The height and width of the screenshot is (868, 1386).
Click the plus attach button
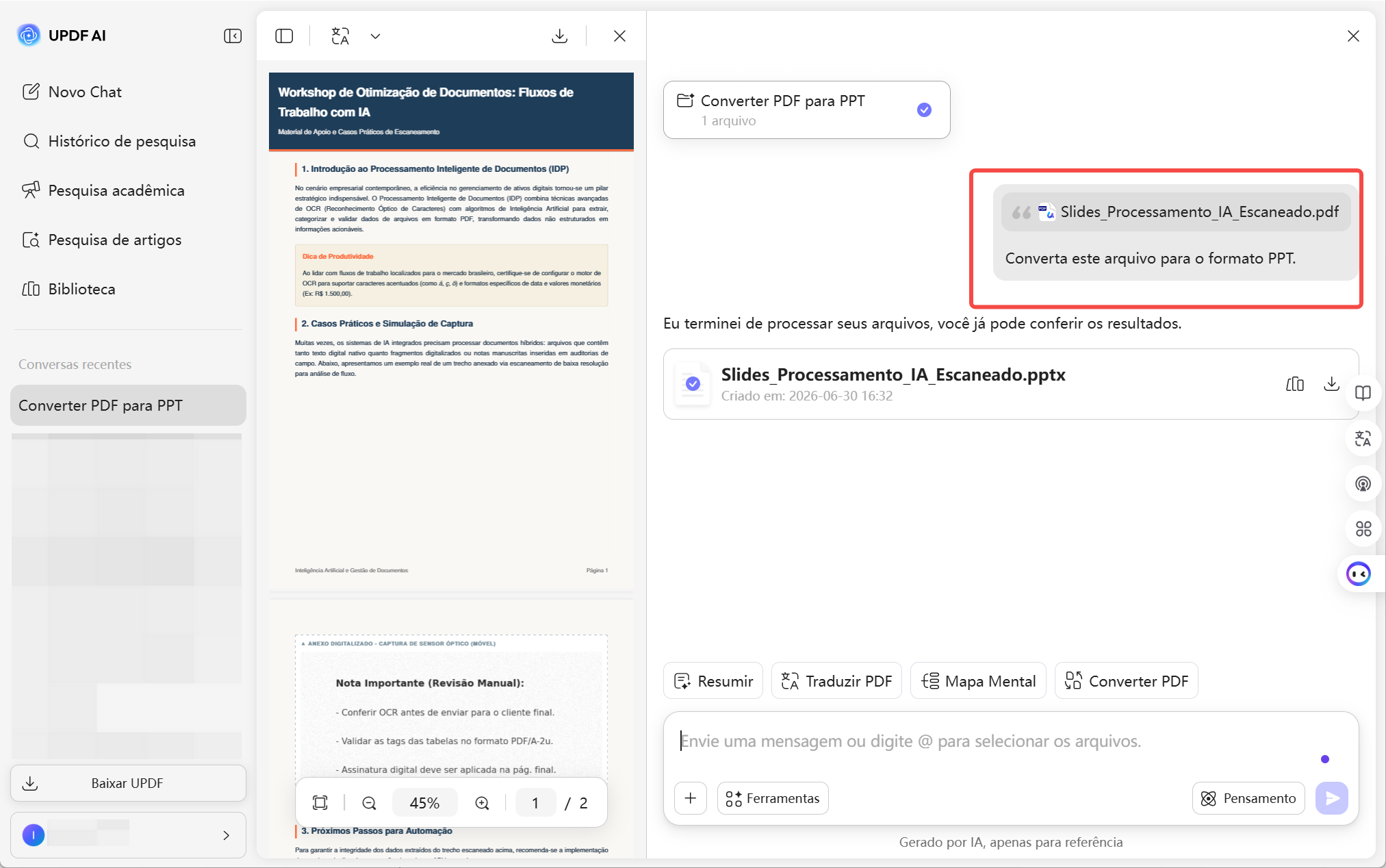click(x=691, y=798)
